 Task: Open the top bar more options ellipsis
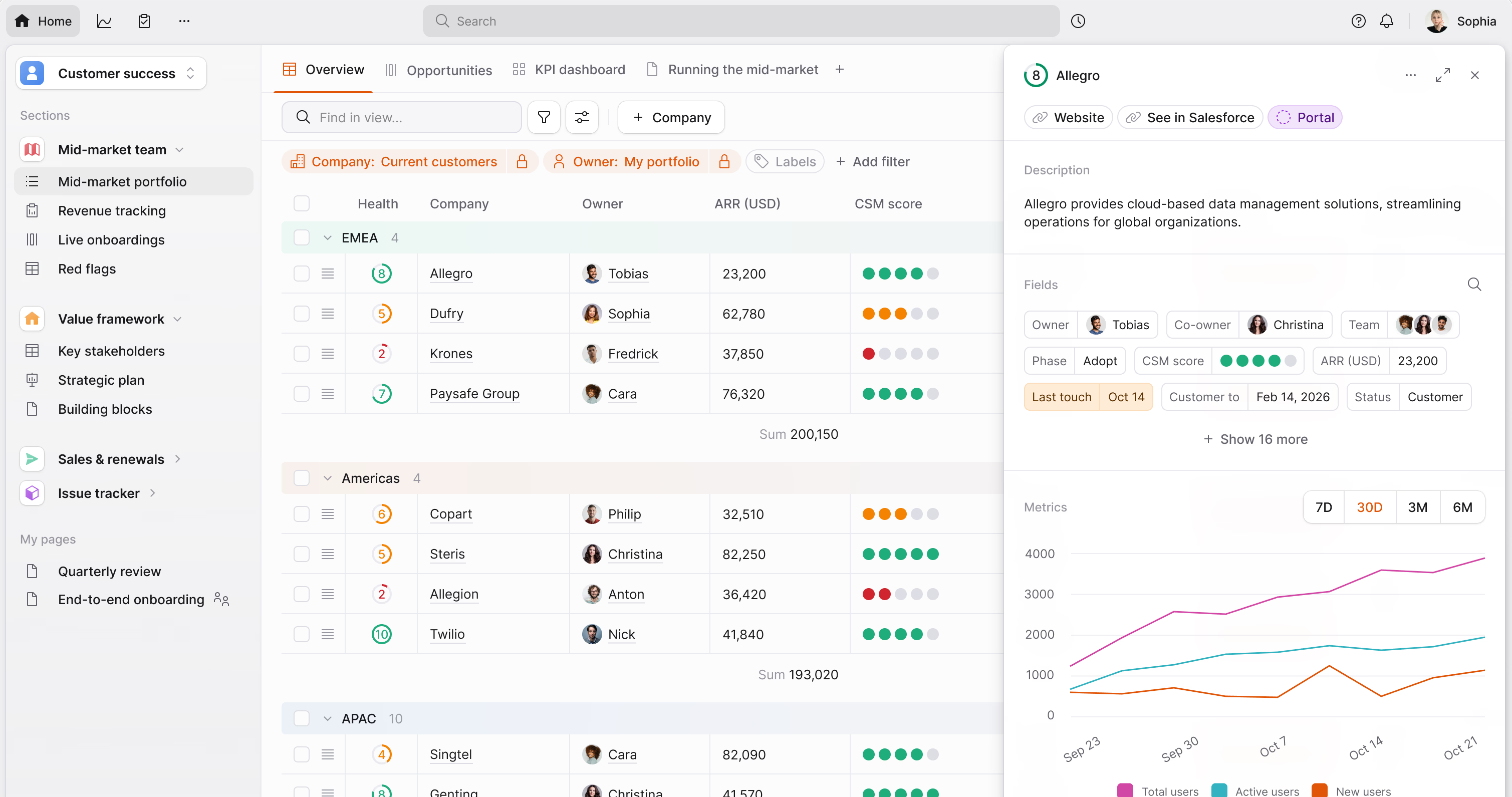click(x=184, y=21)
